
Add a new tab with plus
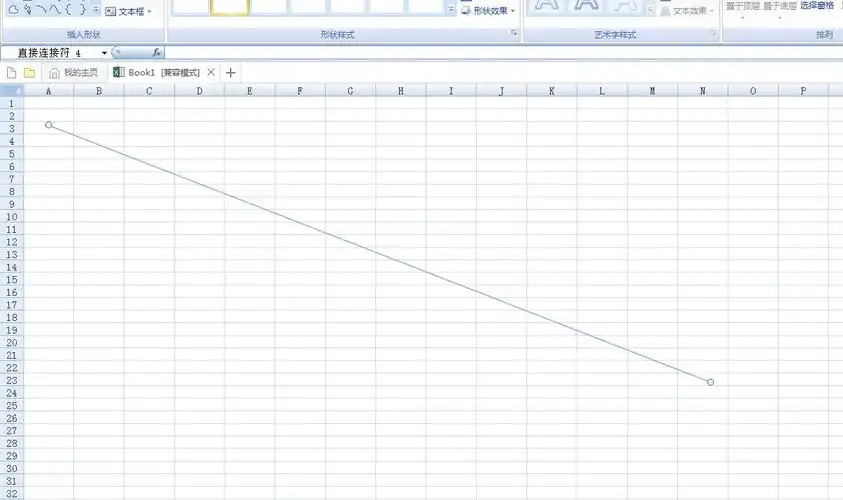coord(231,73)
